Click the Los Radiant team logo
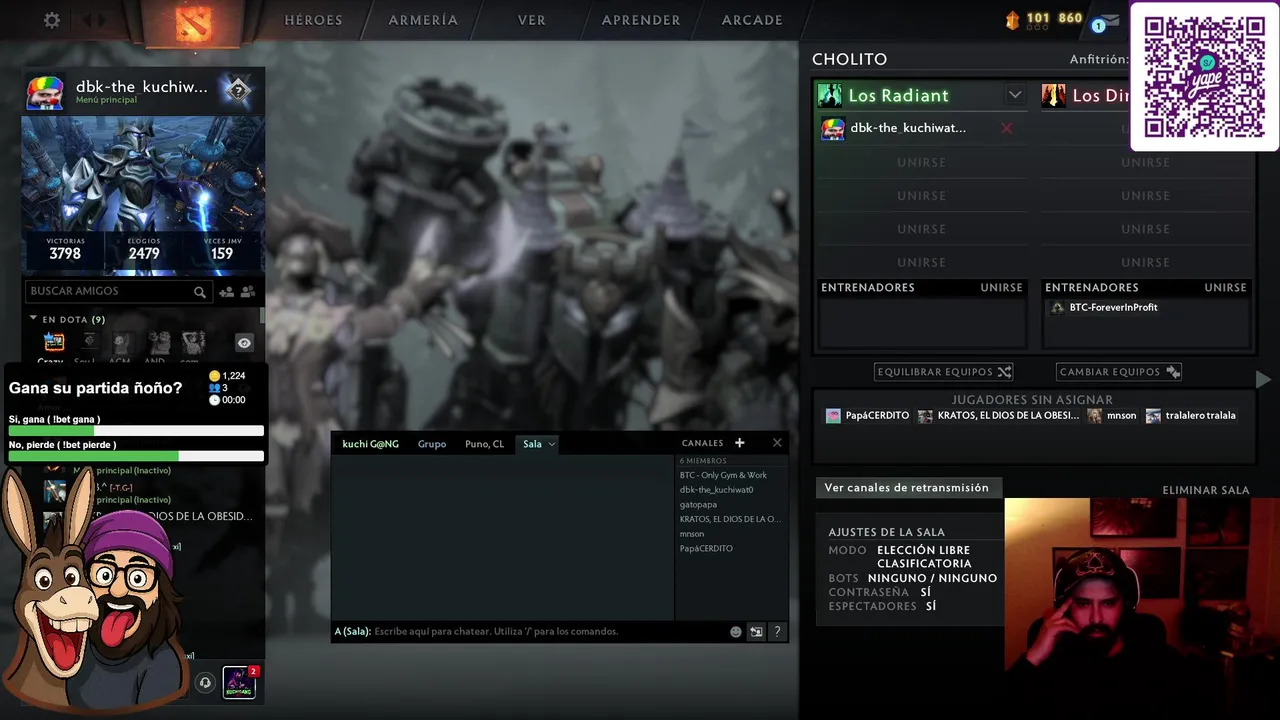 pos(830,95)
